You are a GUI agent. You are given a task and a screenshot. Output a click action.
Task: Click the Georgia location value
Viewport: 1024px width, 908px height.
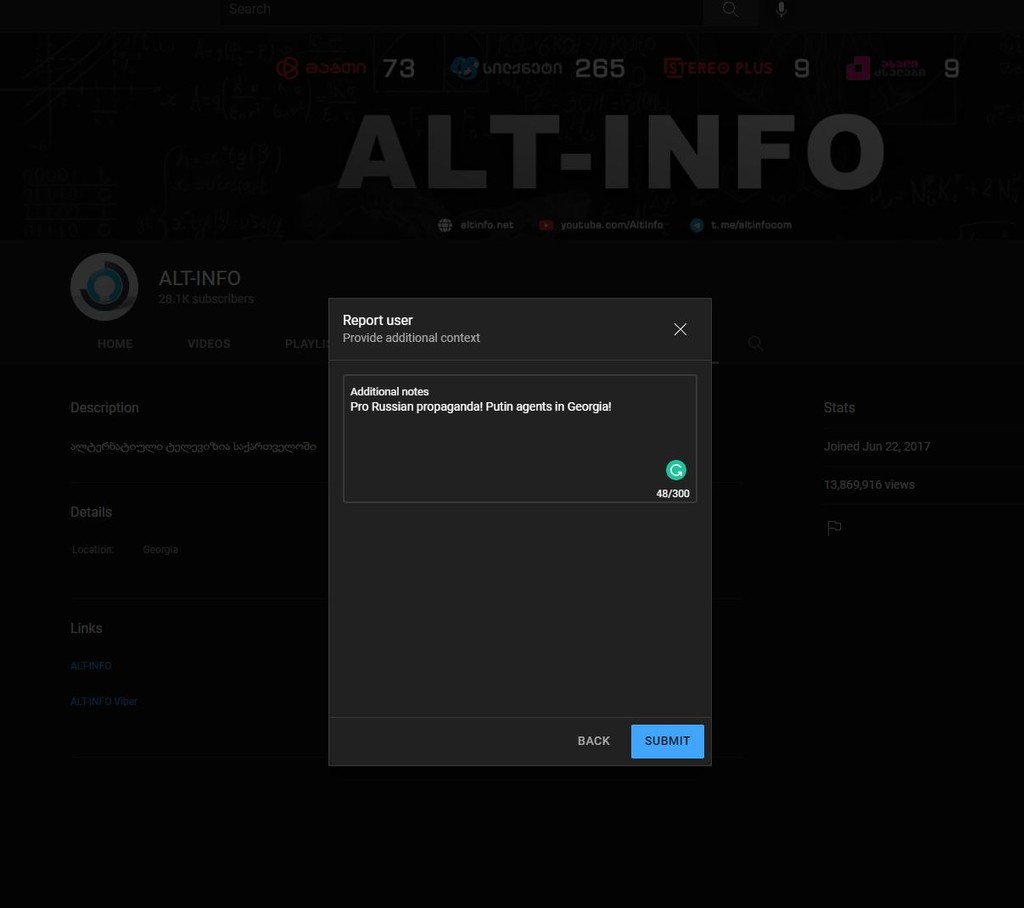[x=160, y=549]
